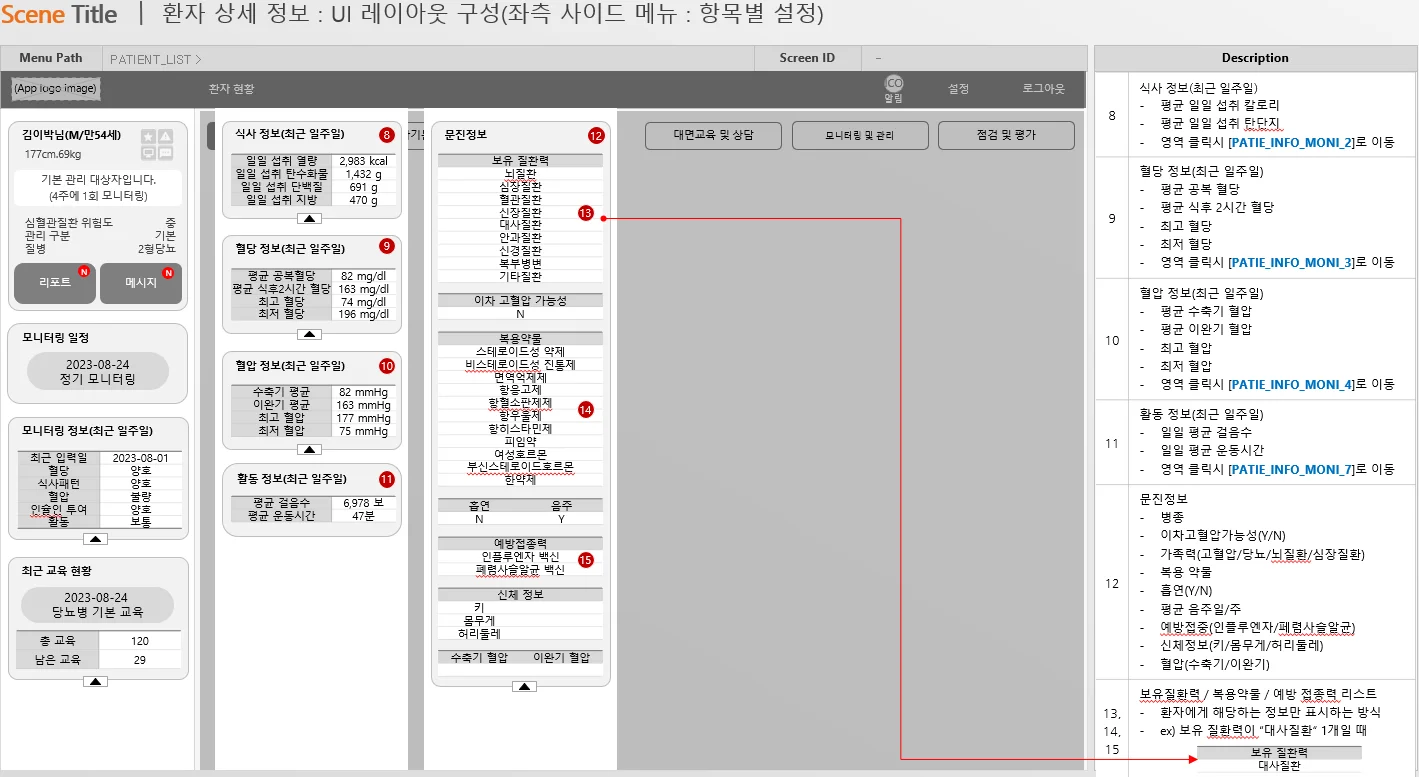The width and height of the screenshot is (1419, 777).
Task: Switch to 대면교육 및 상담 tab button
Action: point(711,135)
